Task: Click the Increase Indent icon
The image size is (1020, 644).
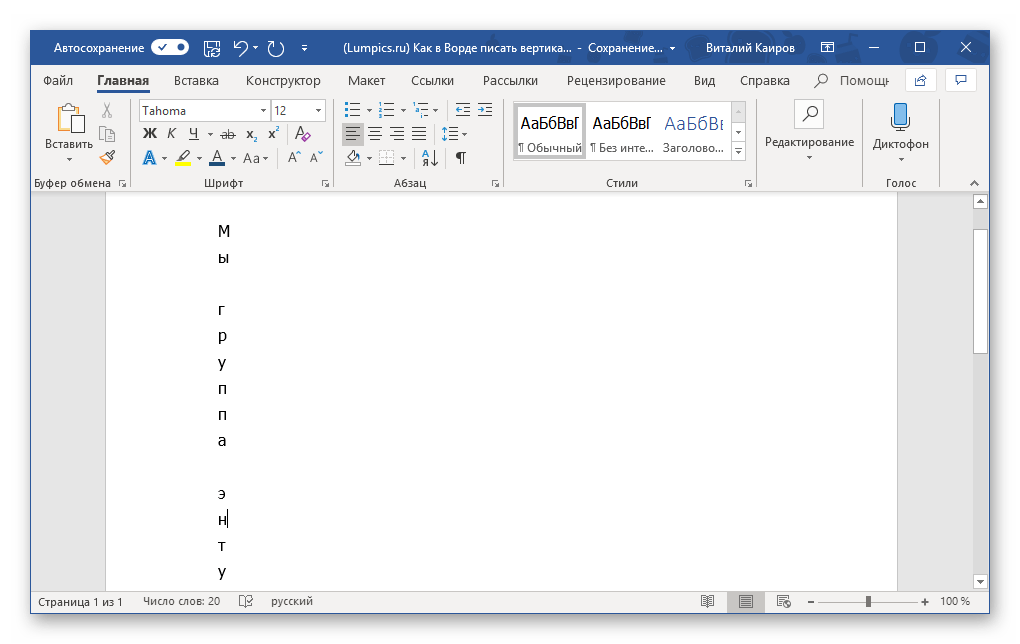Action: point(487,110)
